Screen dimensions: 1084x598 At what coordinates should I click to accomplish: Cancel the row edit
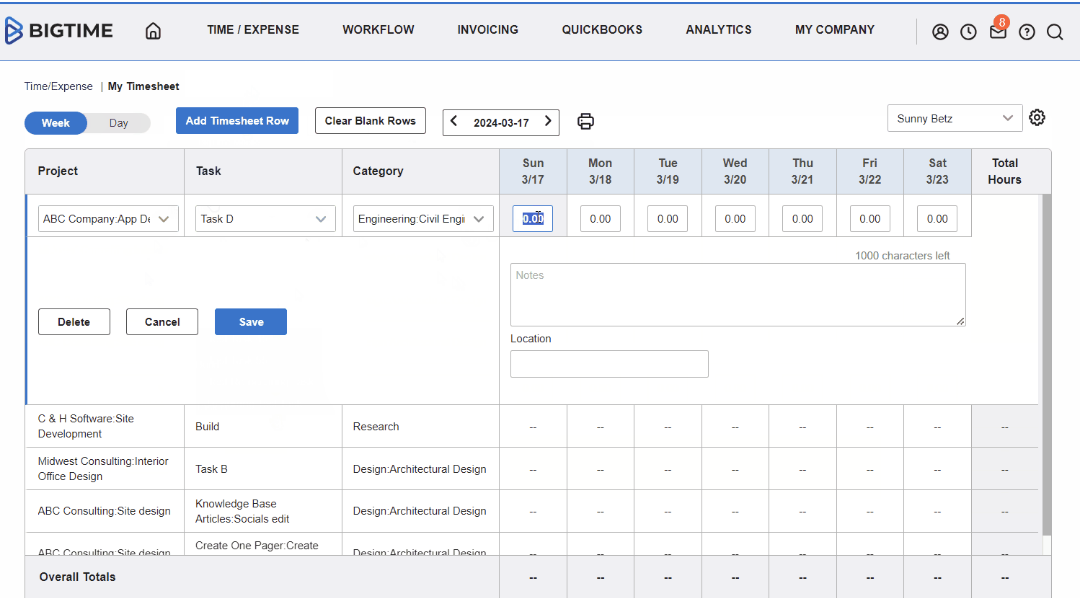(x=162, y=321)
